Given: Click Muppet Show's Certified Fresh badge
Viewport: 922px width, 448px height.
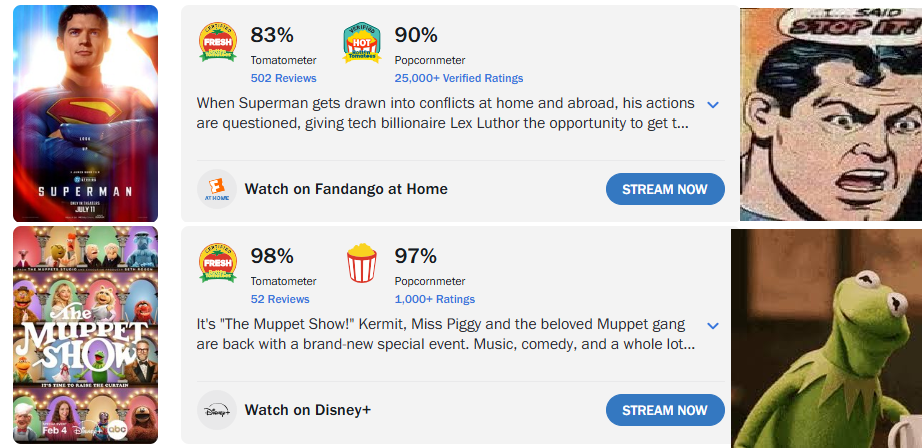Looking at the screenshot, I should pos(217,265).
